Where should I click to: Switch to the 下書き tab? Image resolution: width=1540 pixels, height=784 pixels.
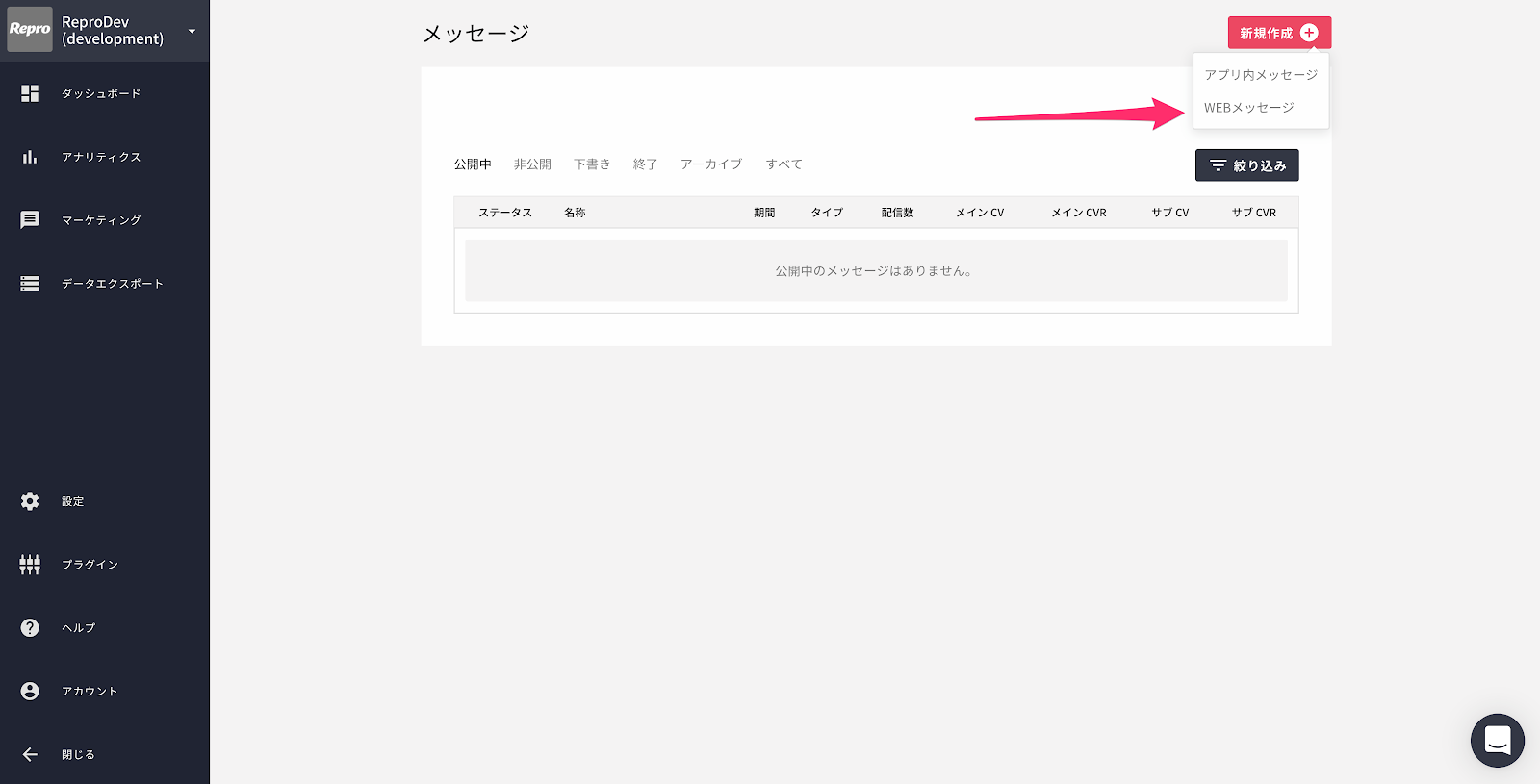click(592, 164)
